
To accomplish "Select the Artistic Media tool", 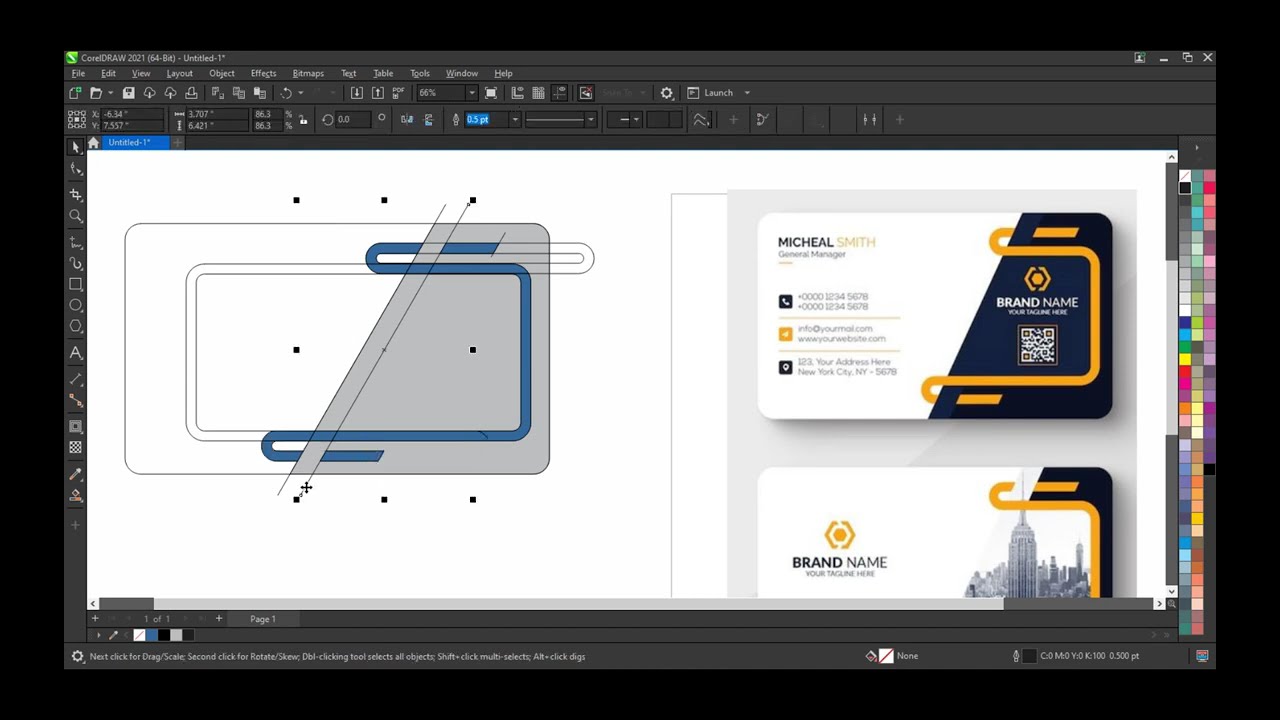I will coord(76,263).
